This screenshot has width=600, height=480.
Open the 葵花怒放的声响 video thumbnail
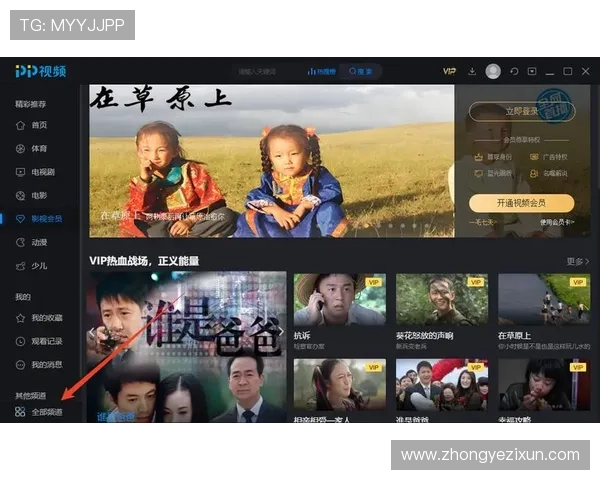pos(442,299)
